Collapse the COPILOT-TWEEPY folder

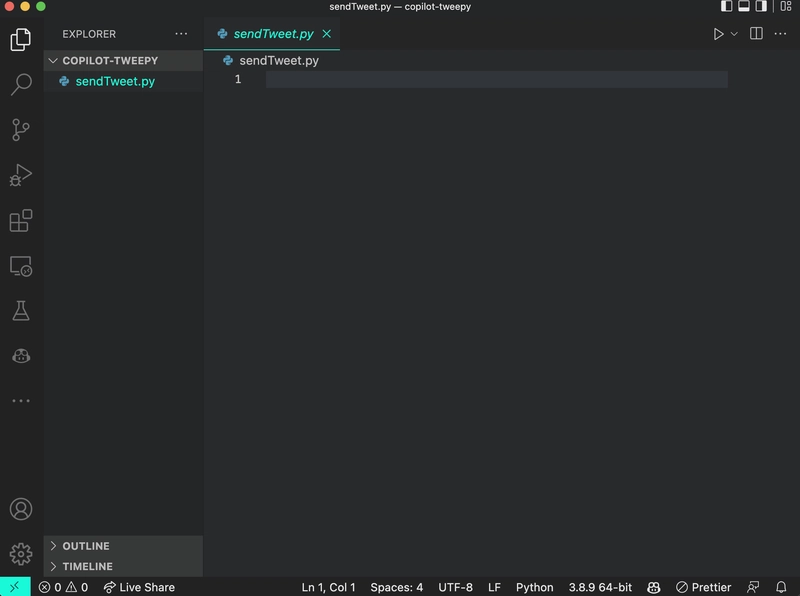110,60
